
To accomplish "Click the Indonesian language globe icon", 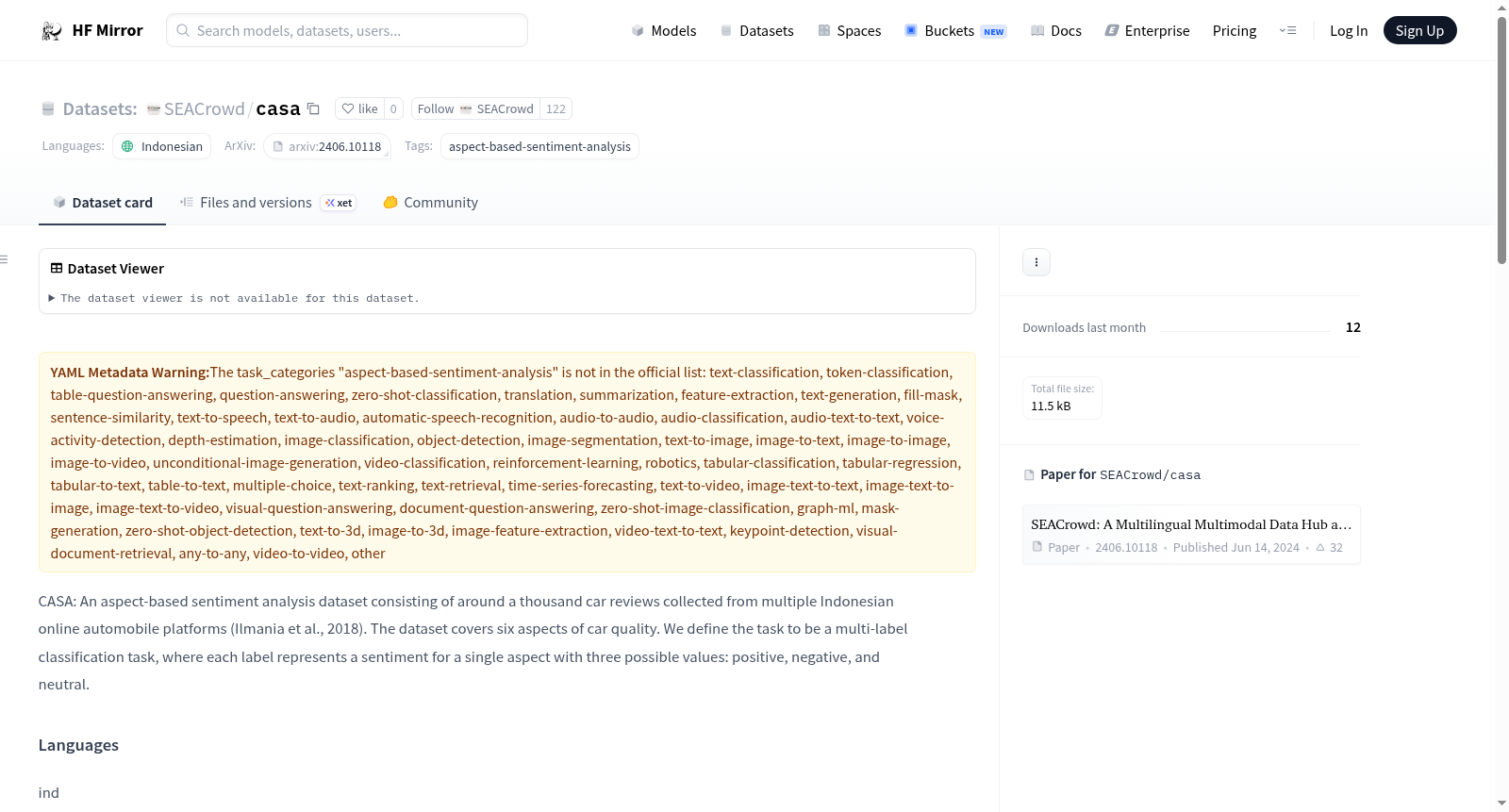I will click(x=127, y=146).
